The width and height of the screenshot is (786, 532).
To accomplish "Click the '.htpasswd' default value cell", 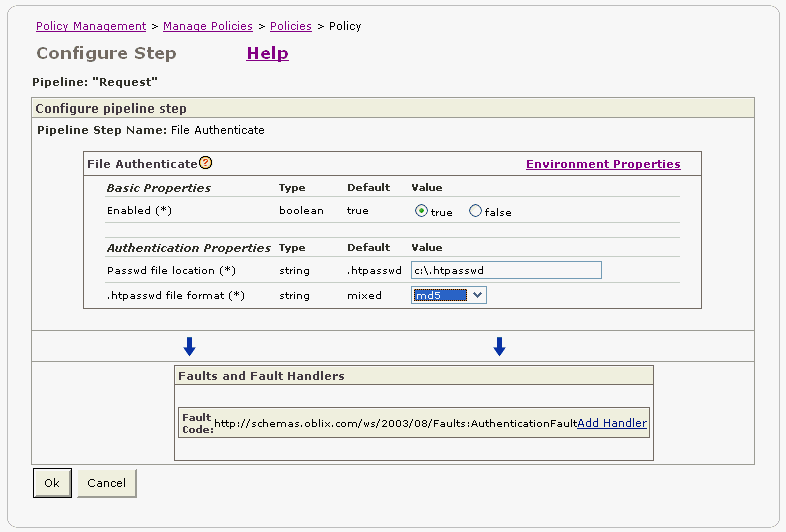I will [x=374, y=271].
